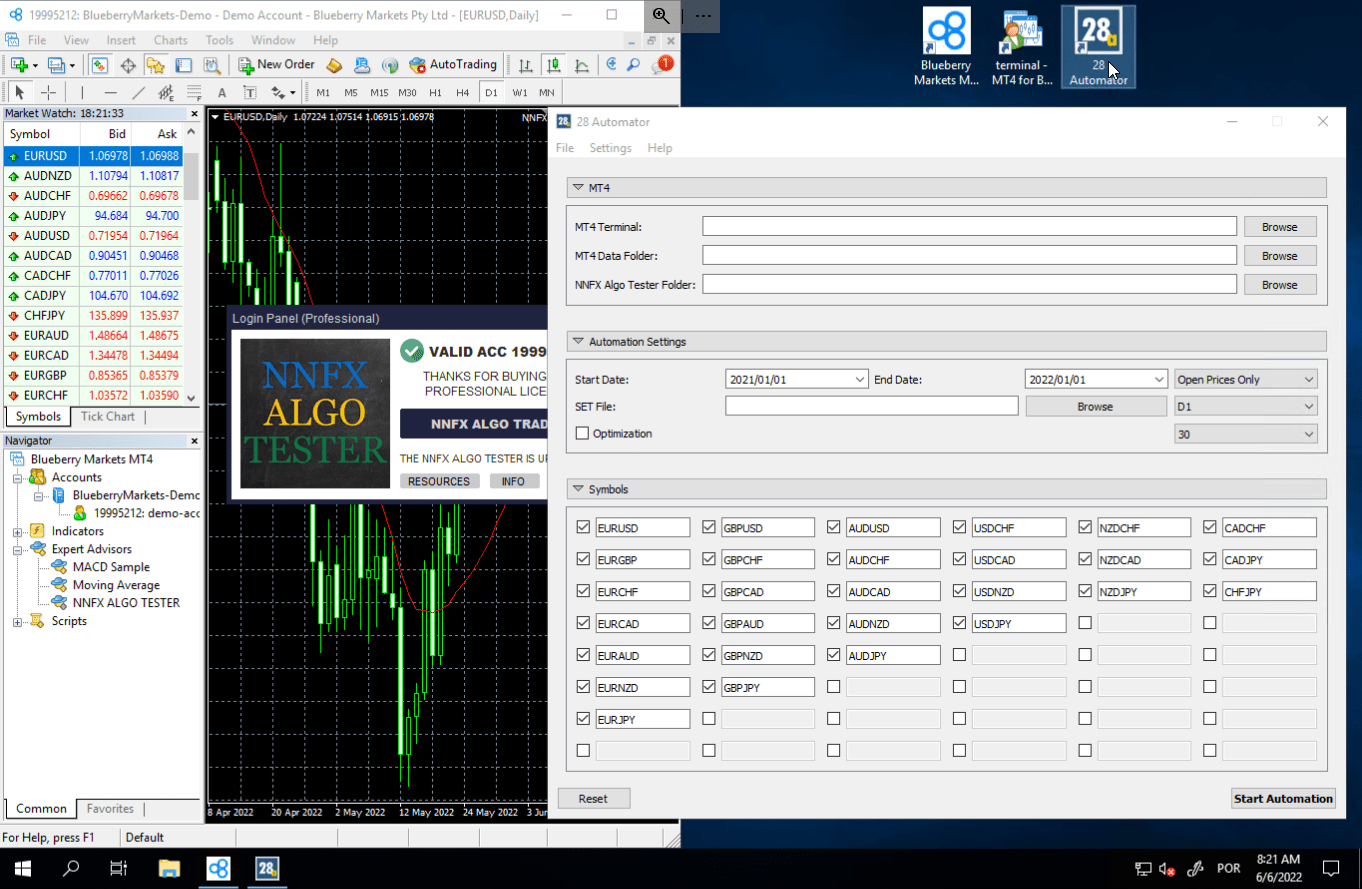Enable the Optimization checkbox
The width and height of the screenshot is (1362, 889).
(x=583, y=434)
